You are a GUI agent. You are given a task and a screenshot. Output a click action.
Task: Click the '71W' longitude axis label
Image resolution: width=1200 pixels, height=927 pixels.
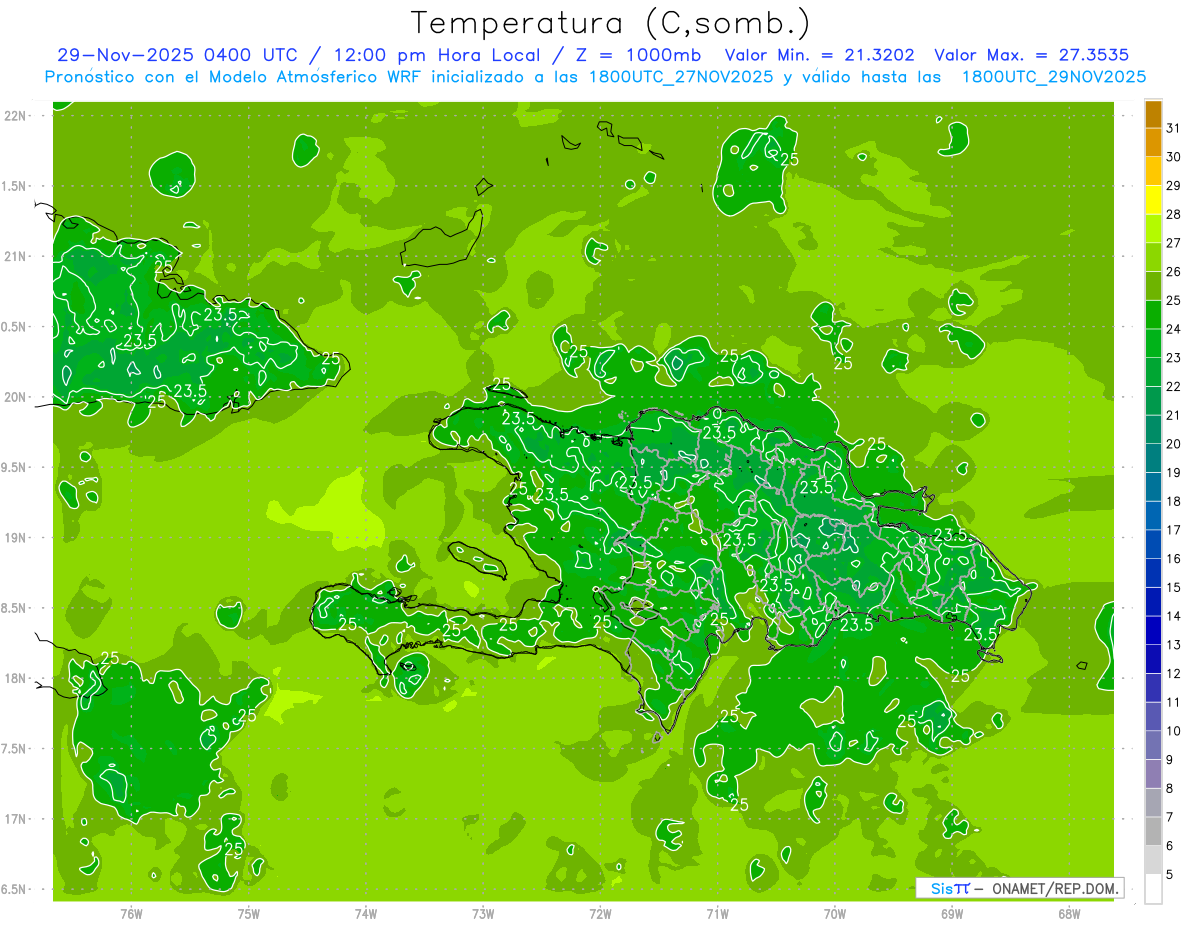click(717, 914)
